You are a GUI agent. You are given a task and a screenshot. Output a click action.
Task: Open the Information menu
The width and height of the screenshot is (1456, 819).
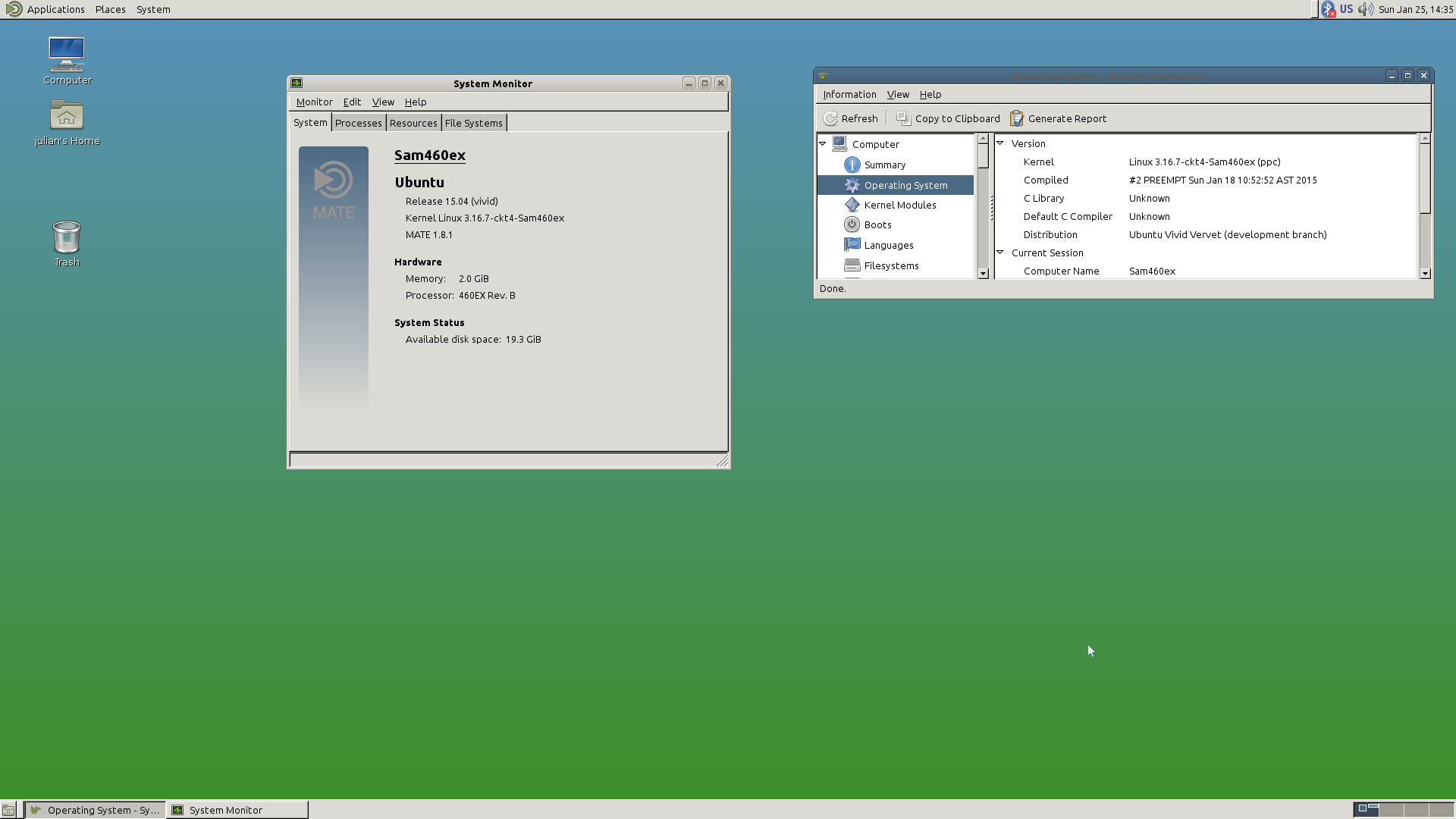[849, 95]
